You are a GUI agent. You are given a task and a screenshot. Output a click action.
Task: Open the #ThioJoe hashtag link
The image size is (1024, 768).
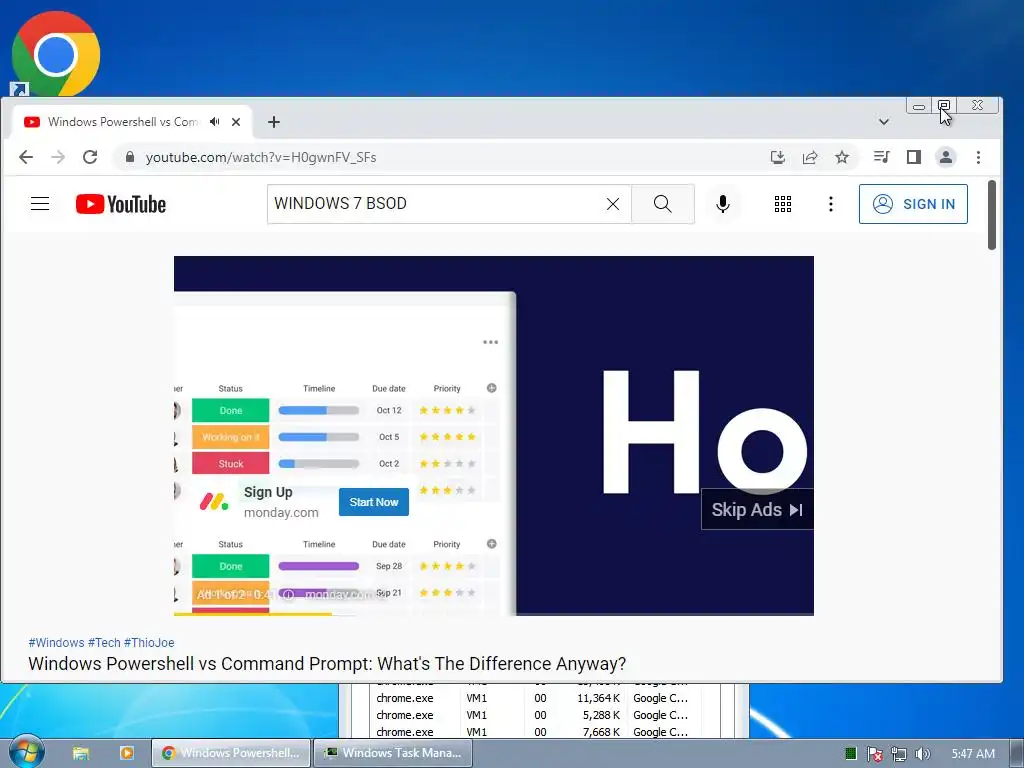(x=149, y=643)
